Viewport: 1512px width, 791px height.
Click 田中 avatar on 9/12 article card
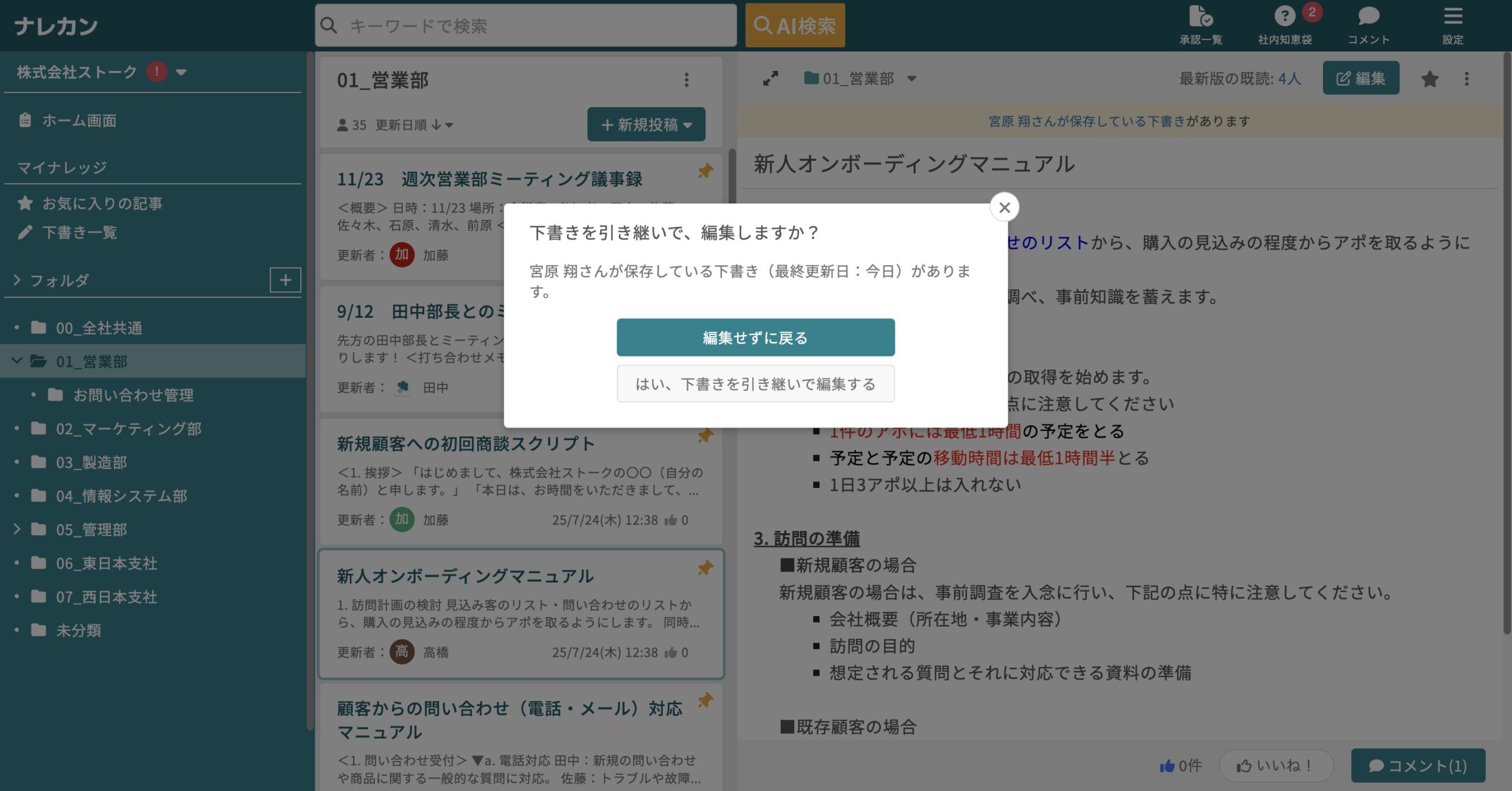403,387
